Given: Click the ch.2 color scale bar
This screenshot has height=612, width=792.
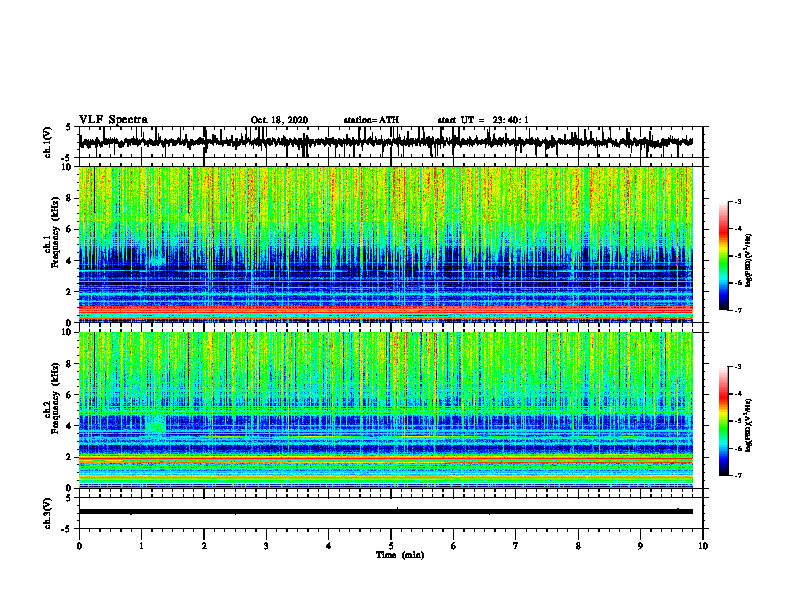Looking at the screenshot, I should click(723, 421).
